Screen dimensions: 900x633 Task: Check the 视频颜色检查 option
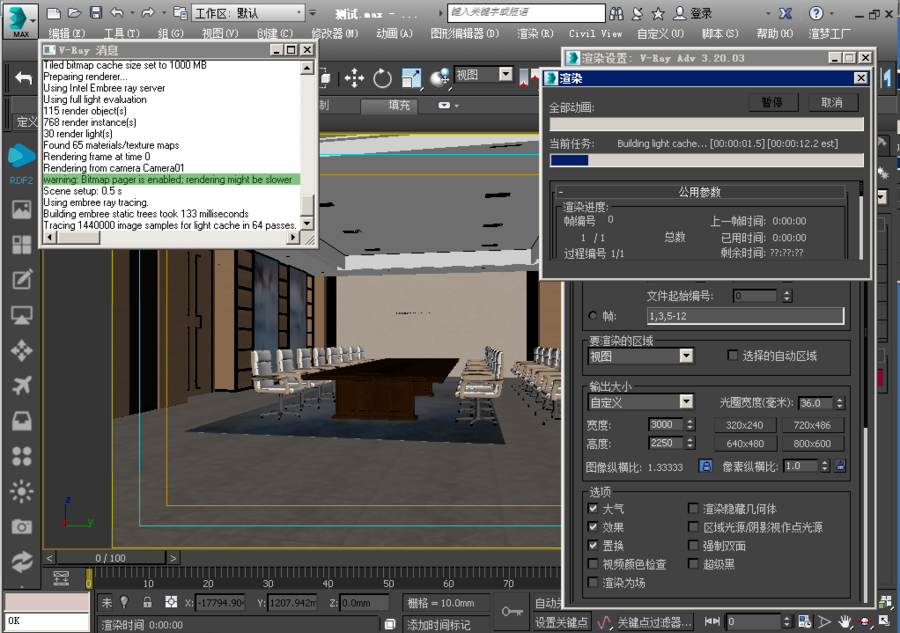pyautogui.click(x=593, y=564)
